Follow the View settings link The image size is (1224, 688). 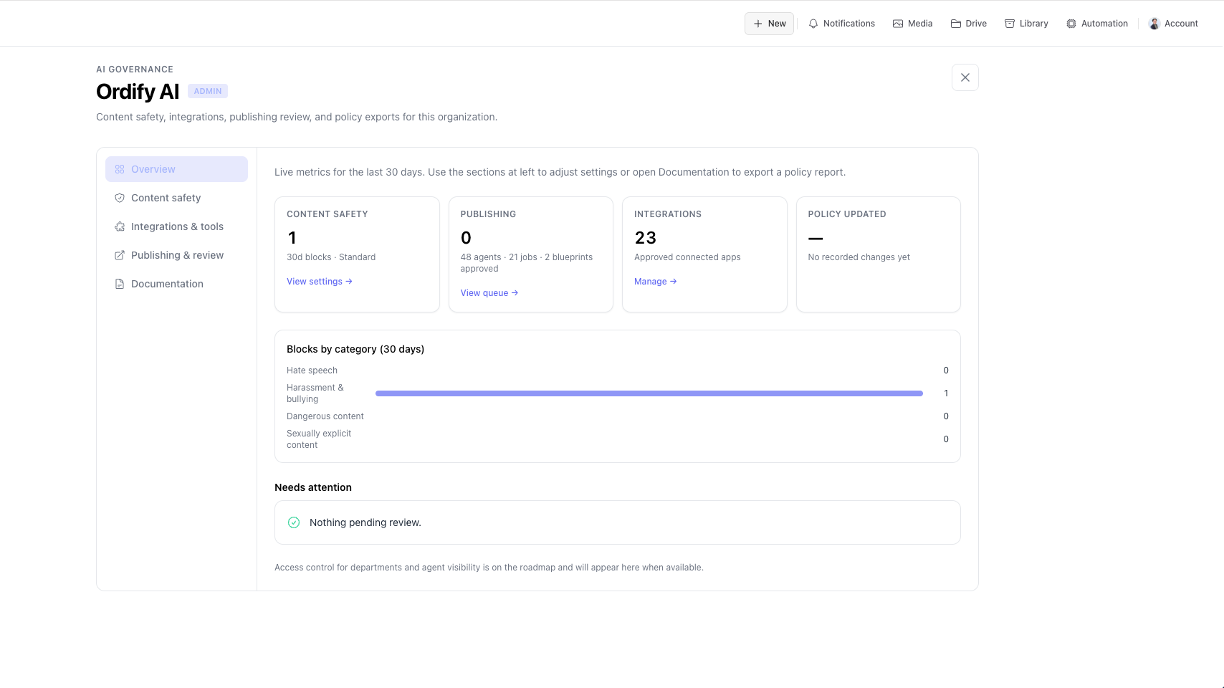319,281
